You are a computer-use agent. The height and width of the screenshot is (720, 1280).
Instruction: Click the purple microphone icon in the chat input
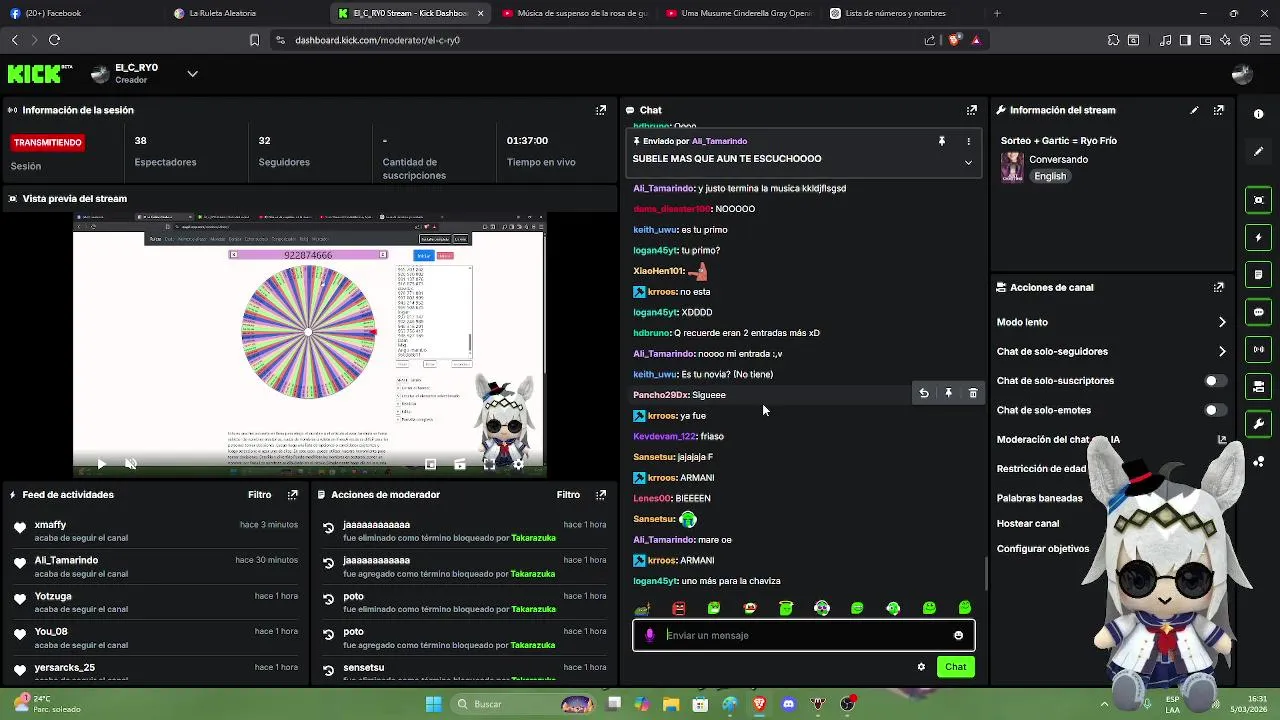pos(650,635)
